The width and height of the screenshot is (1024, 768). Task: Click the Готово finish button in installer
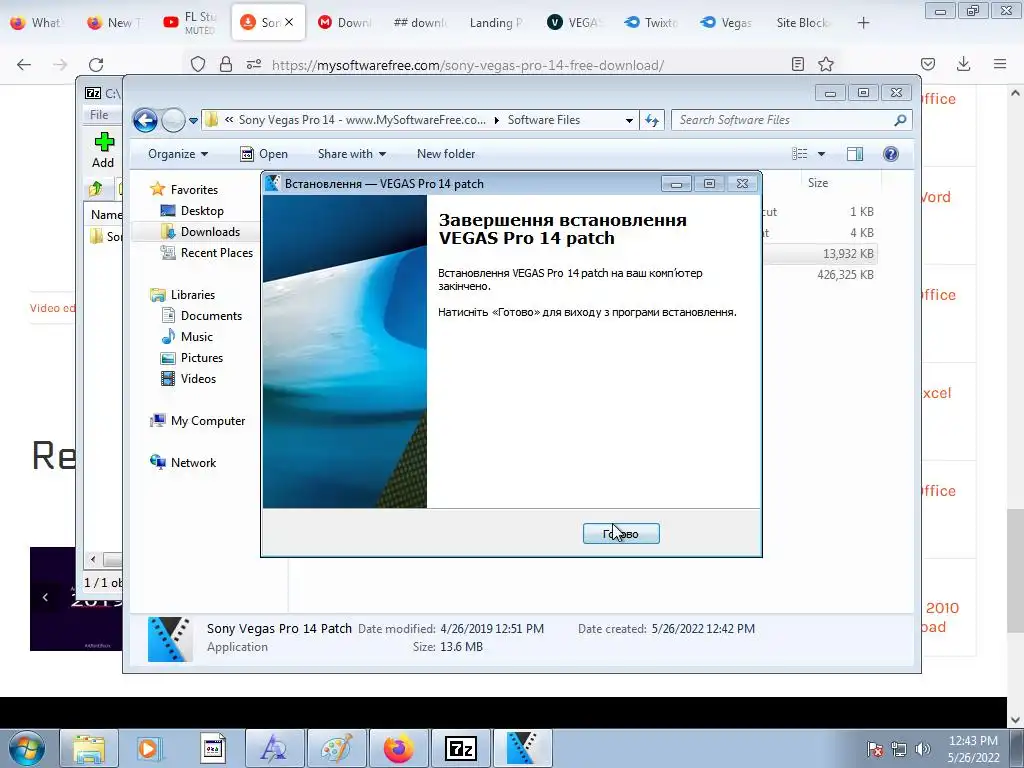coord(620,534)
